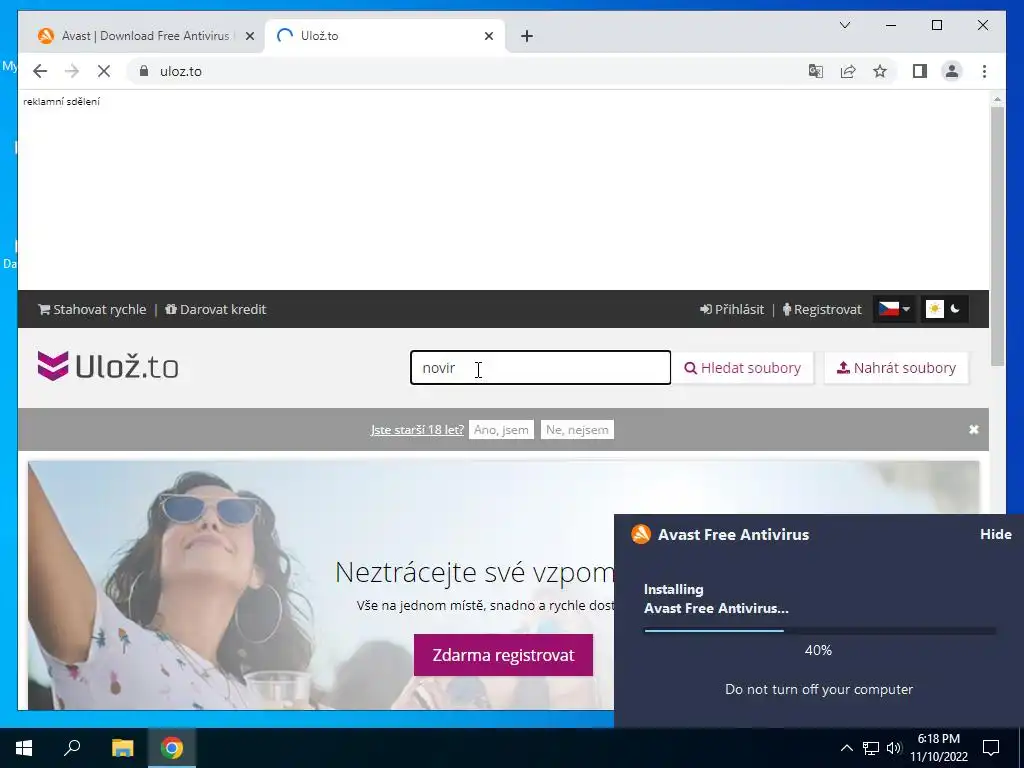Screen dimensions: 1024x768
Task: Click the Hledat soubory button
Action: (x=743, y=368)
